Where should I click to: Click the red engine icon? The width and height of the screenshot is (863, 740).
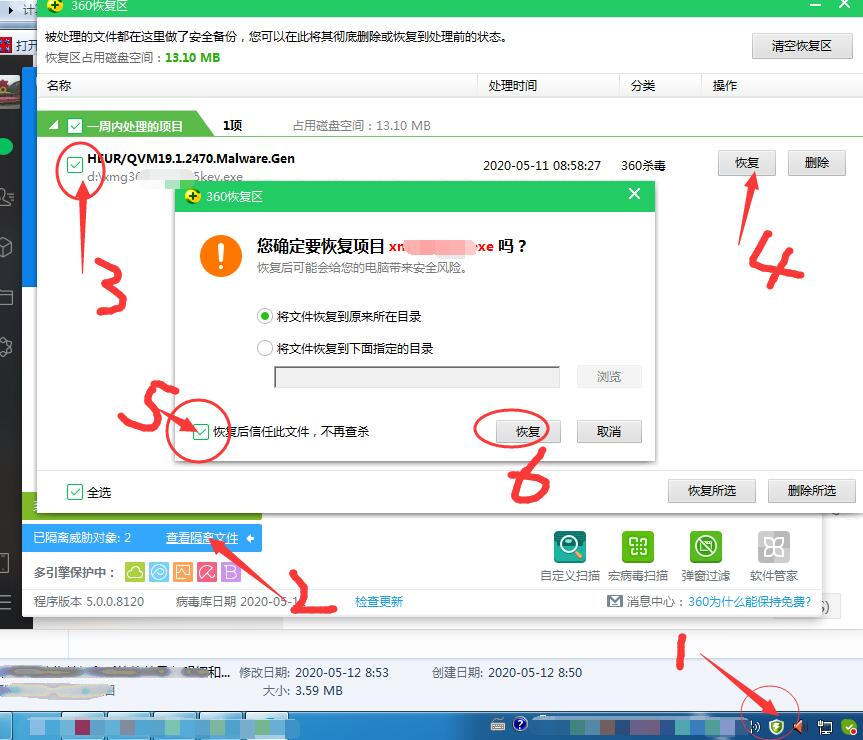(207, 572)
